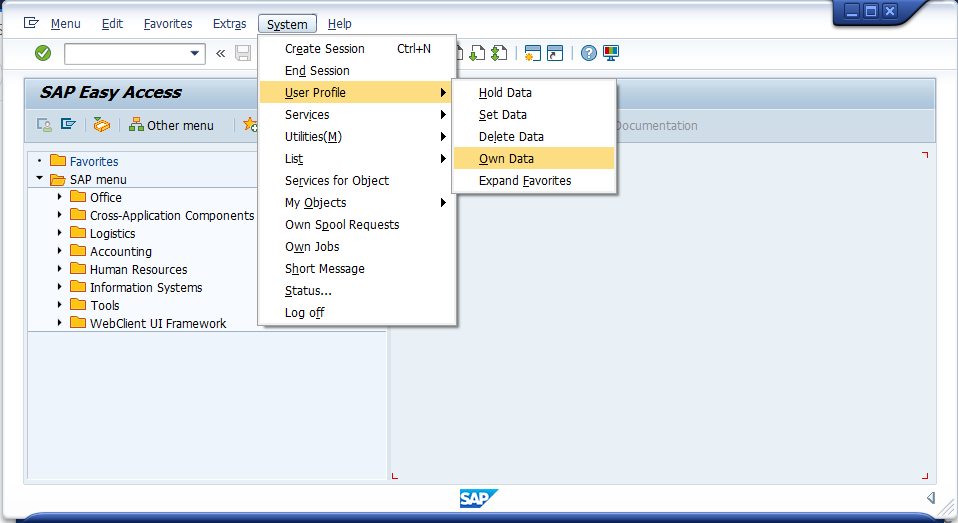Click the Other menu button

pos(171,125)
